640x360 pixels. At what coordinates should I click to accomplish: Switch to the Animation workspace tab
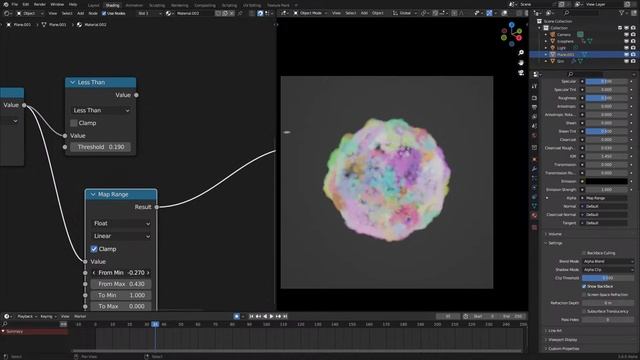tap(134, 5)
